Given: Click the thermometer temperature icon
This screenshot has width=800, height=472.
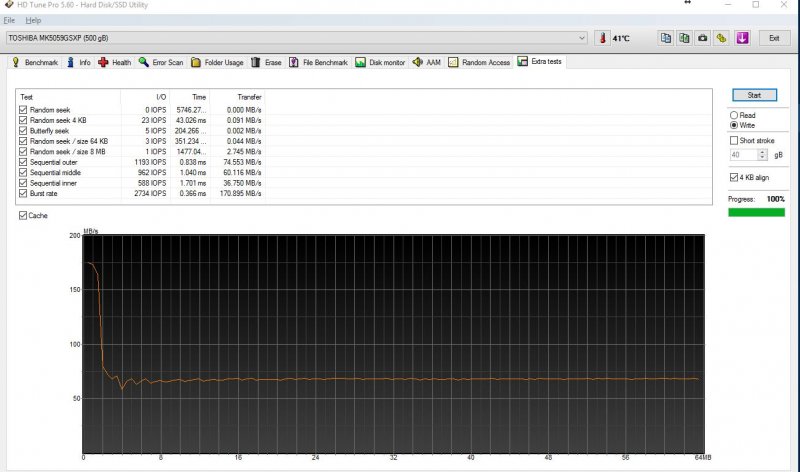Looking at the screenshot, I should (603, 38).
